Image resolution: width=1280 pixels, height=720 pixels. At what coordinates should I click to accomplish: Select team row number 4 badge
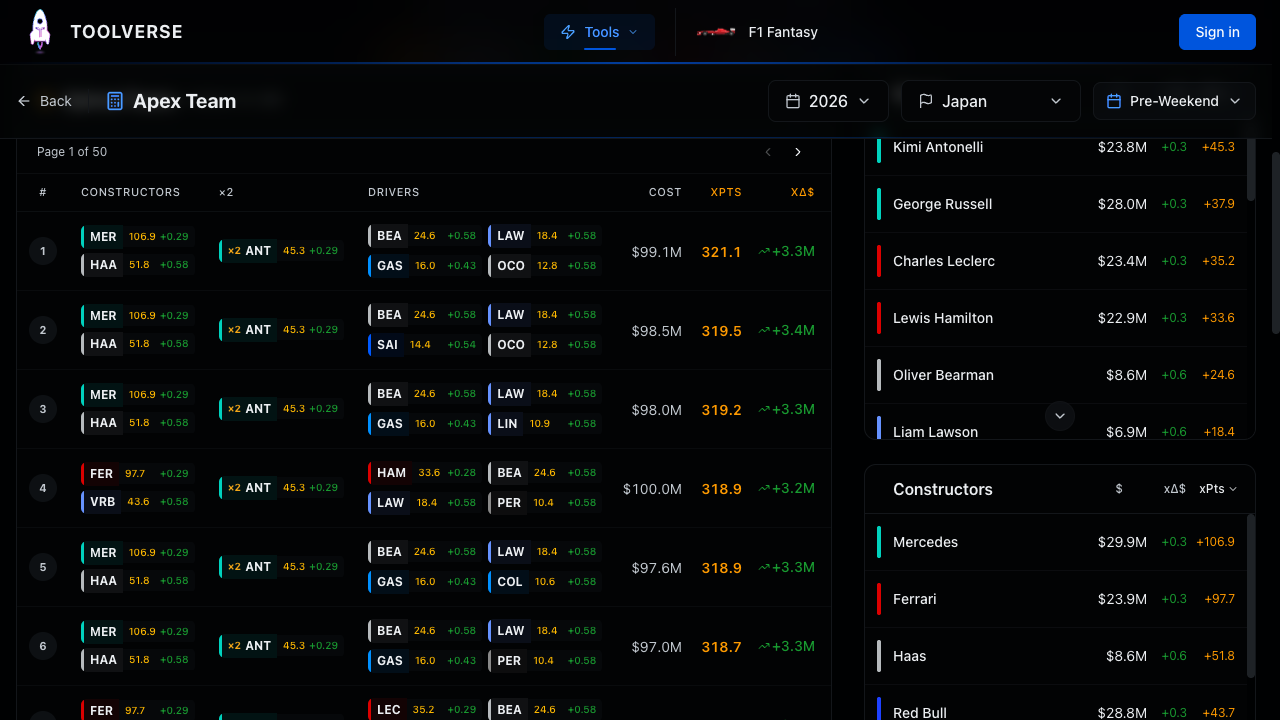click(43, 488)
